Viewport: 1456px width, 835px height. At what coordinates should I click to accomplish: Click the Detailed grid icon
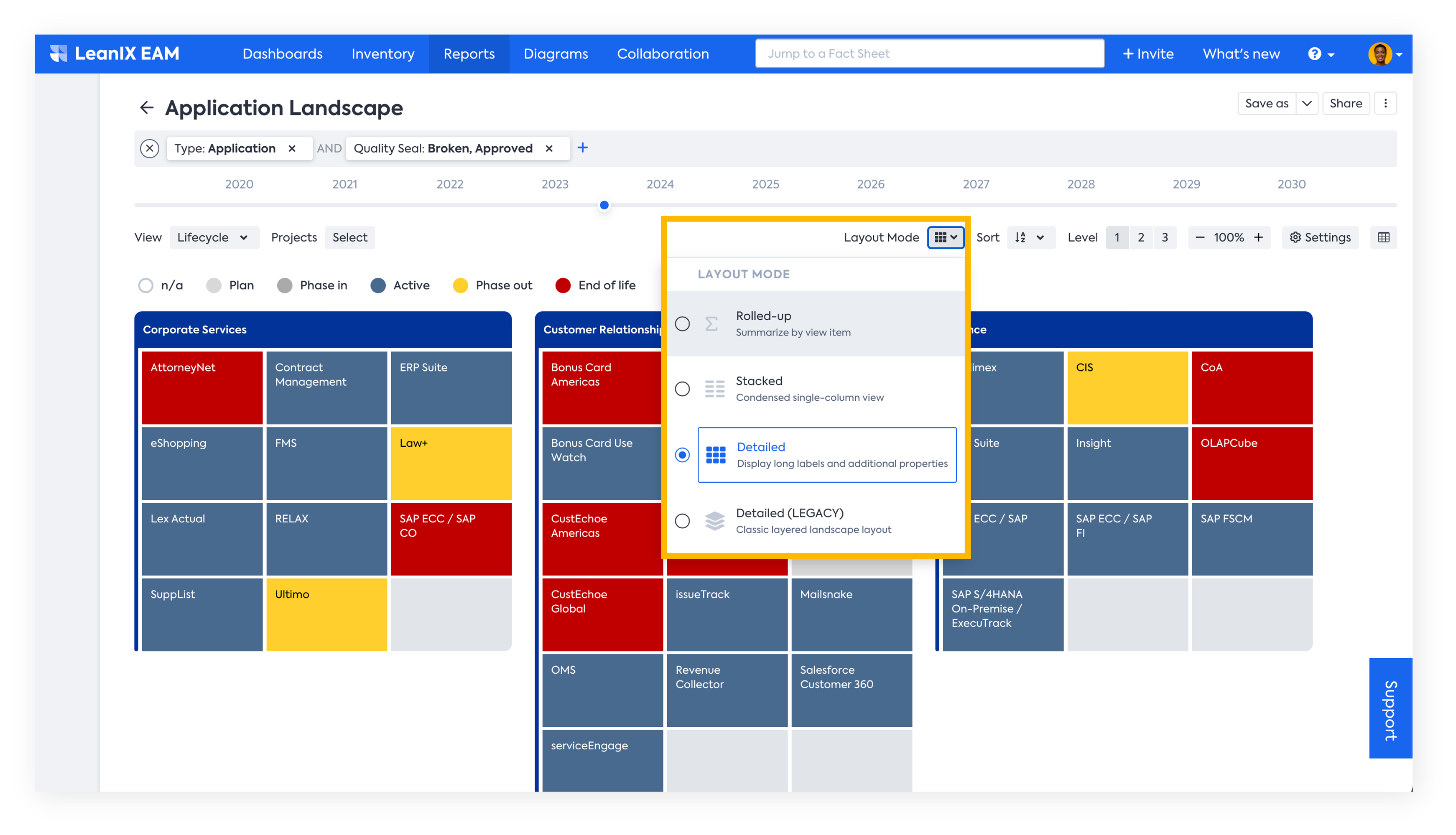coord(715,455)
